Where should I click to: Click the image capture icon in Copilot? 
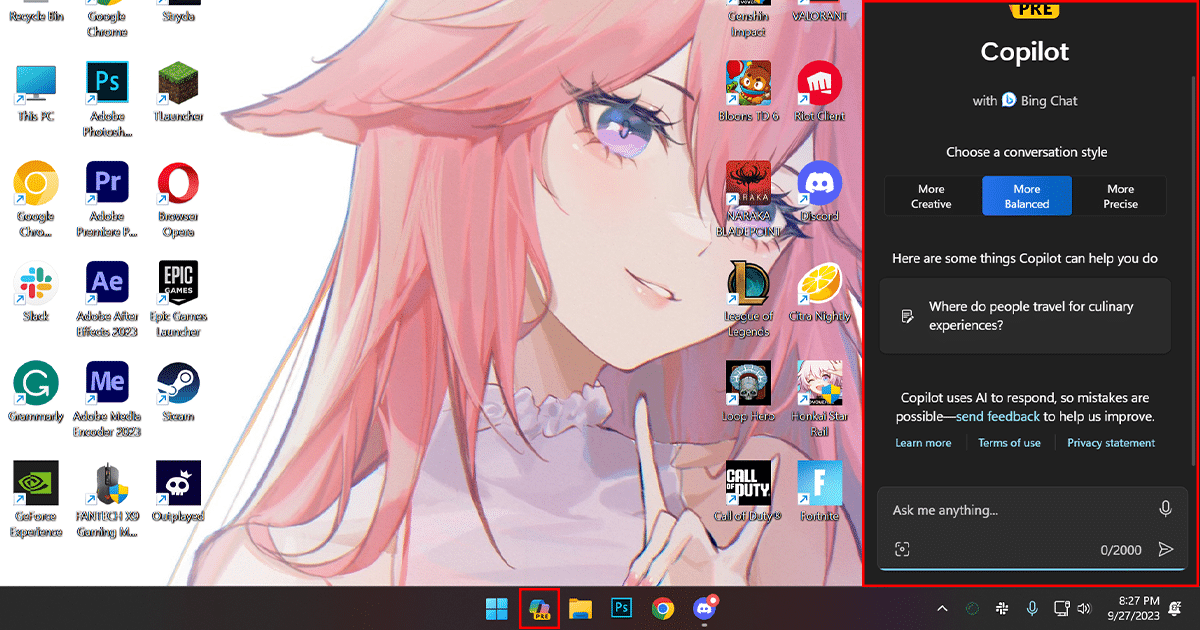tap(903, 549)
